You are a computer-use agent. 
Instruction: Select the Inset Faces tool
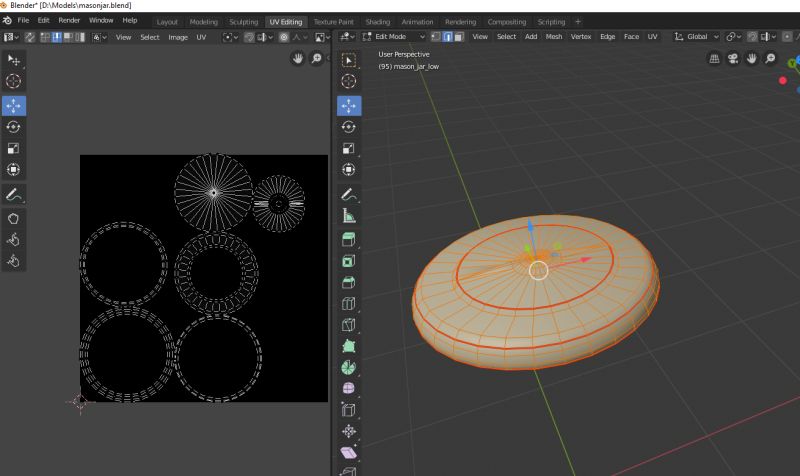pyautogui.click(x=349, y=261)
